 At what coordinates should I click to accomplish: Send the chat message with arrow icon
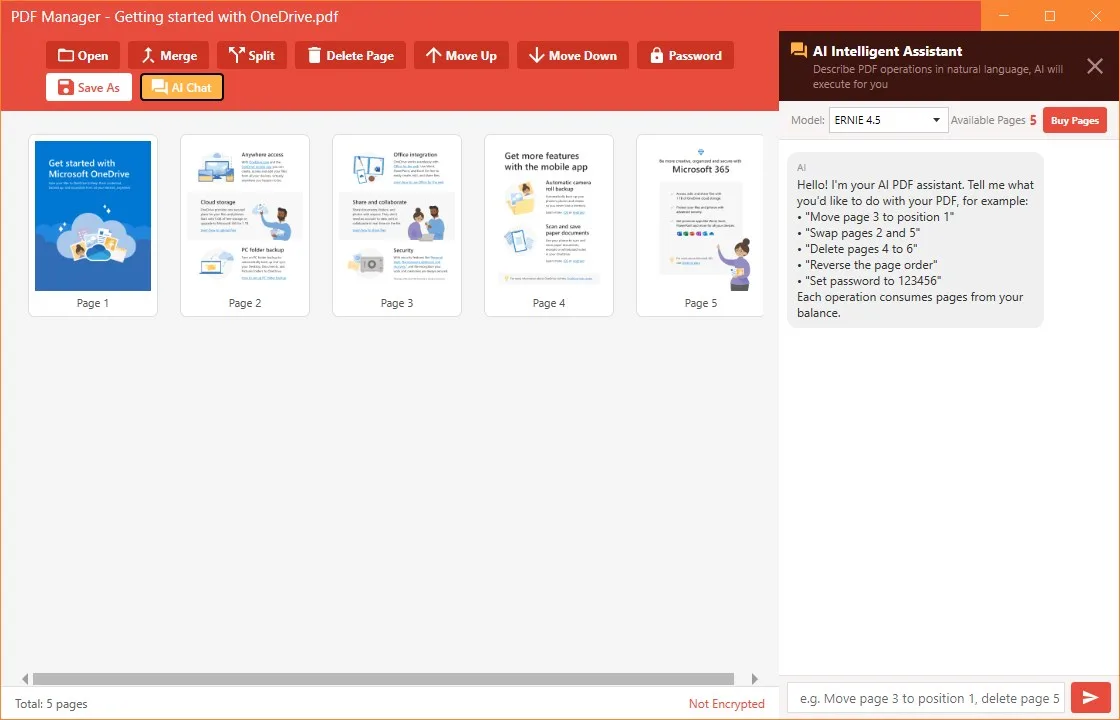[x=1090, y=697]
